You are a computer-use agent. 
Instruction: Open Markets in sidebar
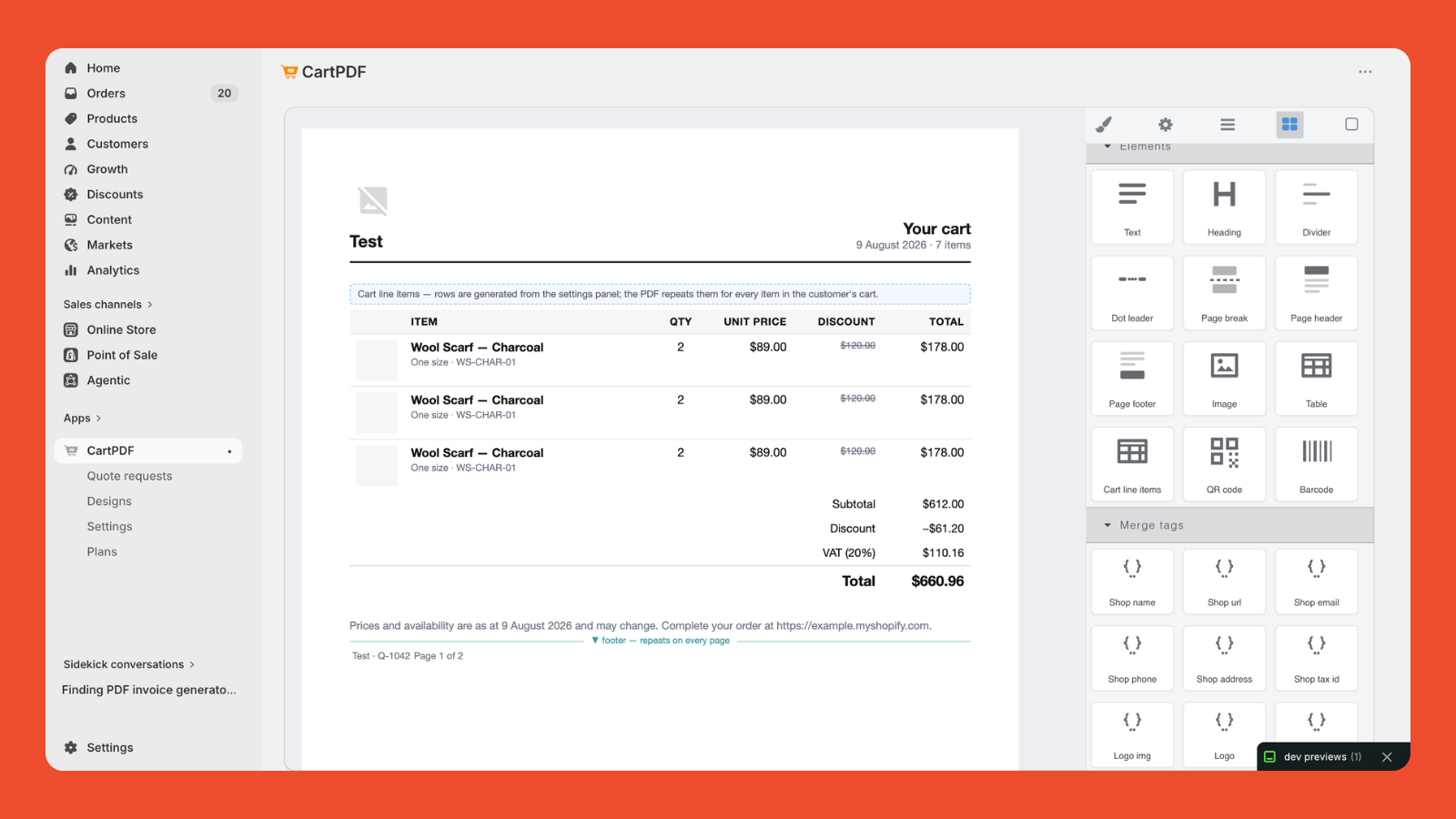click(x=150, y=245)
